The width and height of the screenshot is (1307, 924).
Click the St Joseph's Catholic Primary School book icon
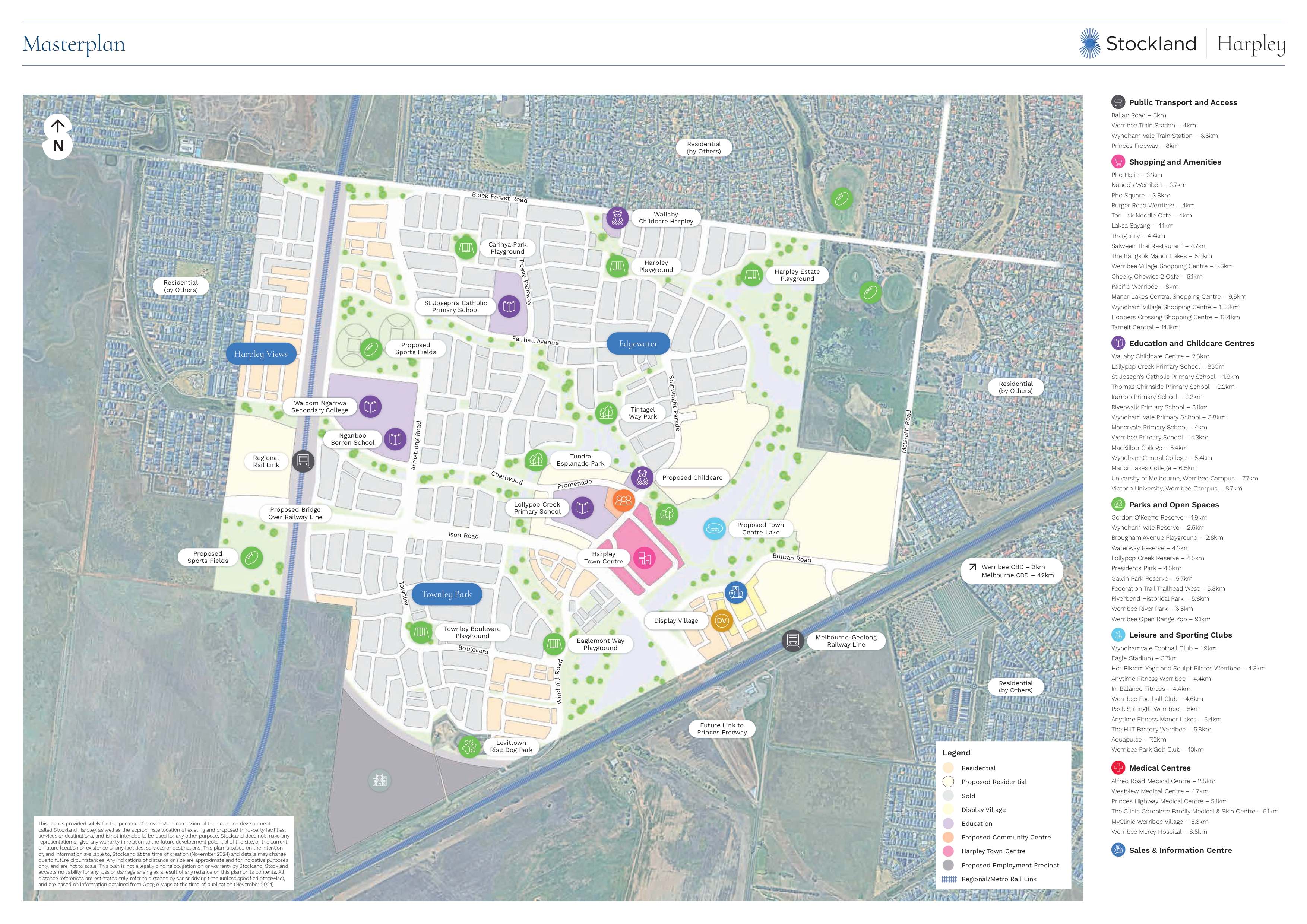(509, 306)
